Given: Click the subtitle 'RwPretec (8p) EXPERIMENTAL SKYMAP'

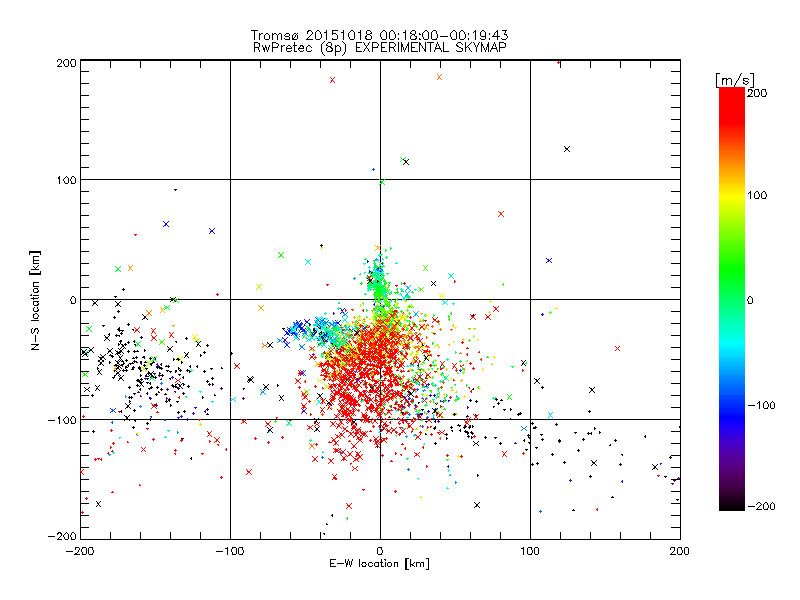Looking at the screenshot, I should point(380,48).
